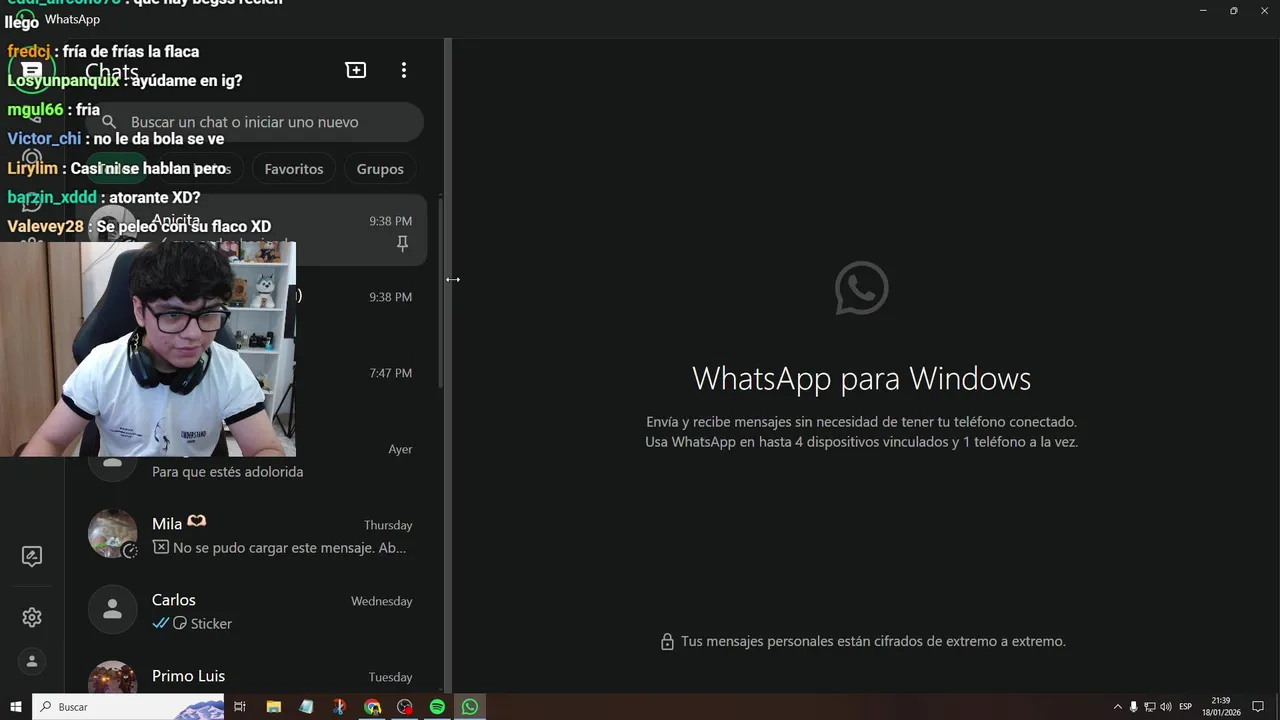Filter chats by Grupos
This screenshot has width=1280, height=720.
point(380,169)
